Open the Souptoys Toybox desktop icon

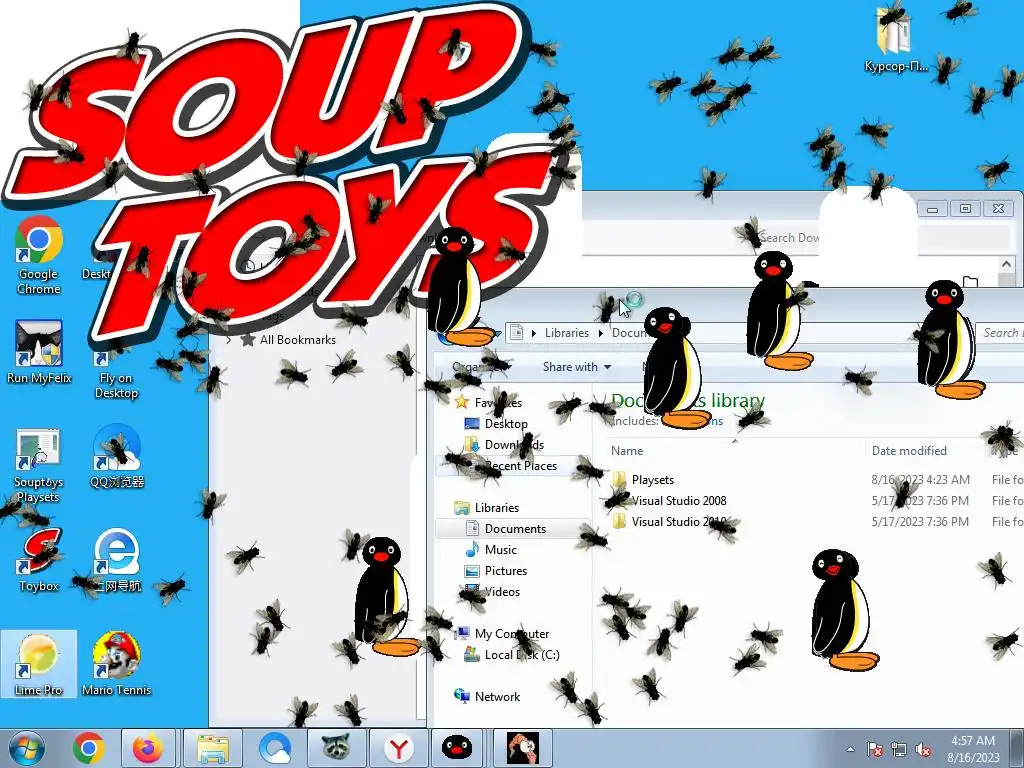[39, 562]
